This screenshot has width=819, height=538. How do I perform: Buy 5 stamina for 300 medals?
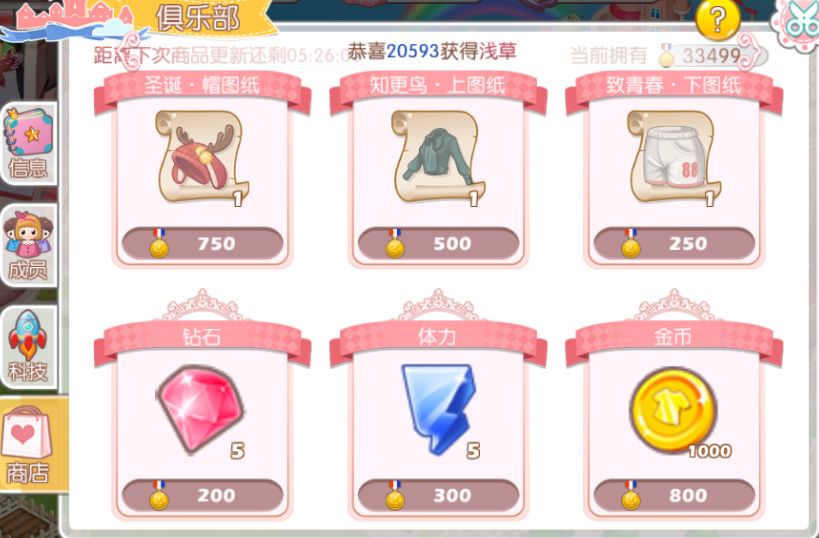point(438,495)
